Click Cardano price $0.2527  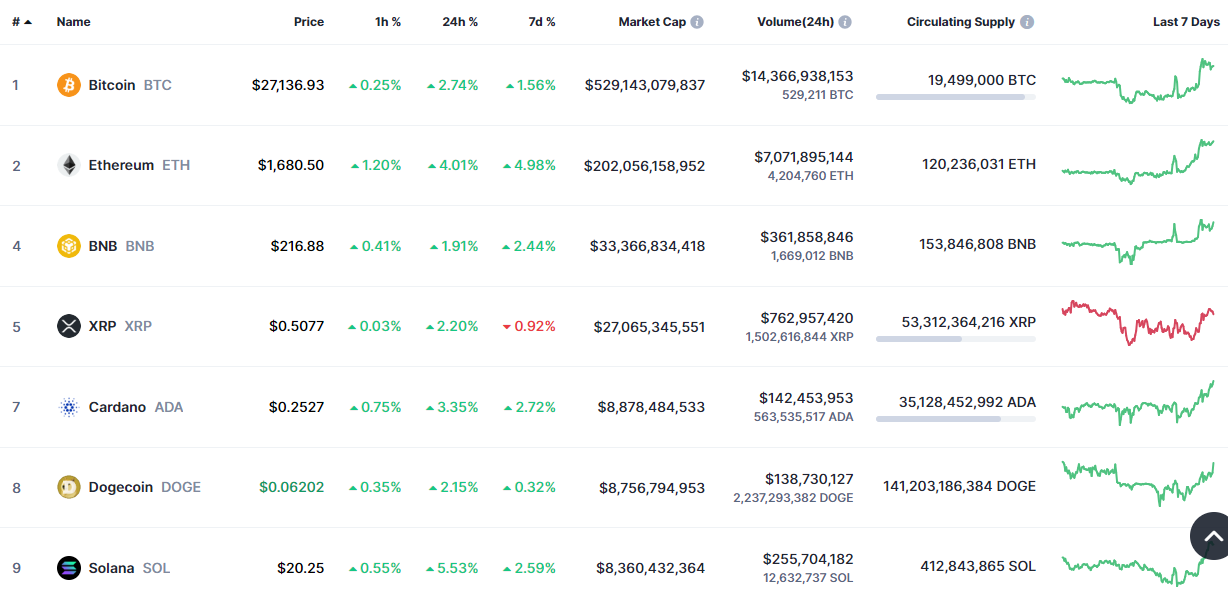[296, 407]
